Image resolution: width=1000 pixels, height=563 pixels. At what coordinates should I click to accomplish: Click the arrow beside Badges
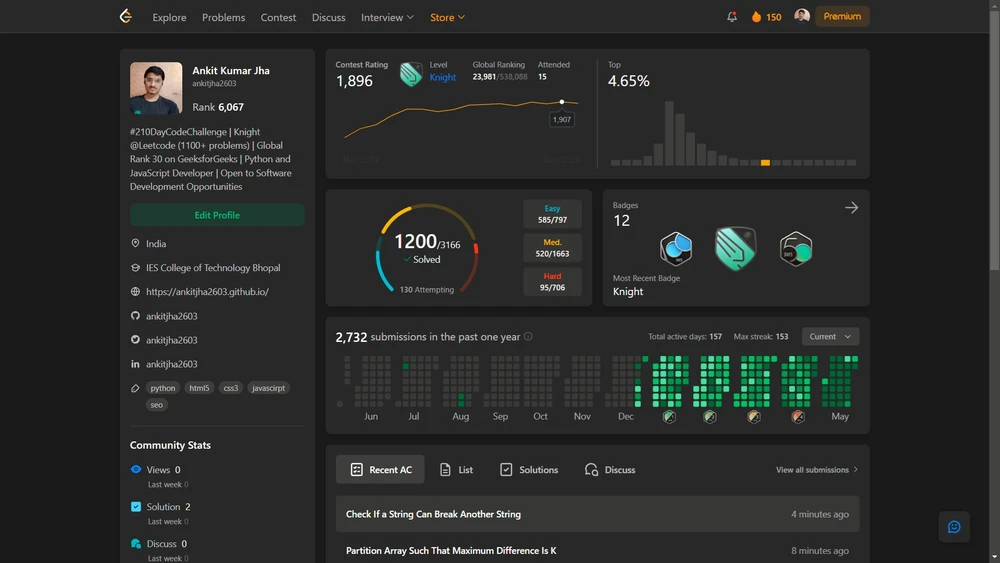pyautogui.click(x=851, y=208)
